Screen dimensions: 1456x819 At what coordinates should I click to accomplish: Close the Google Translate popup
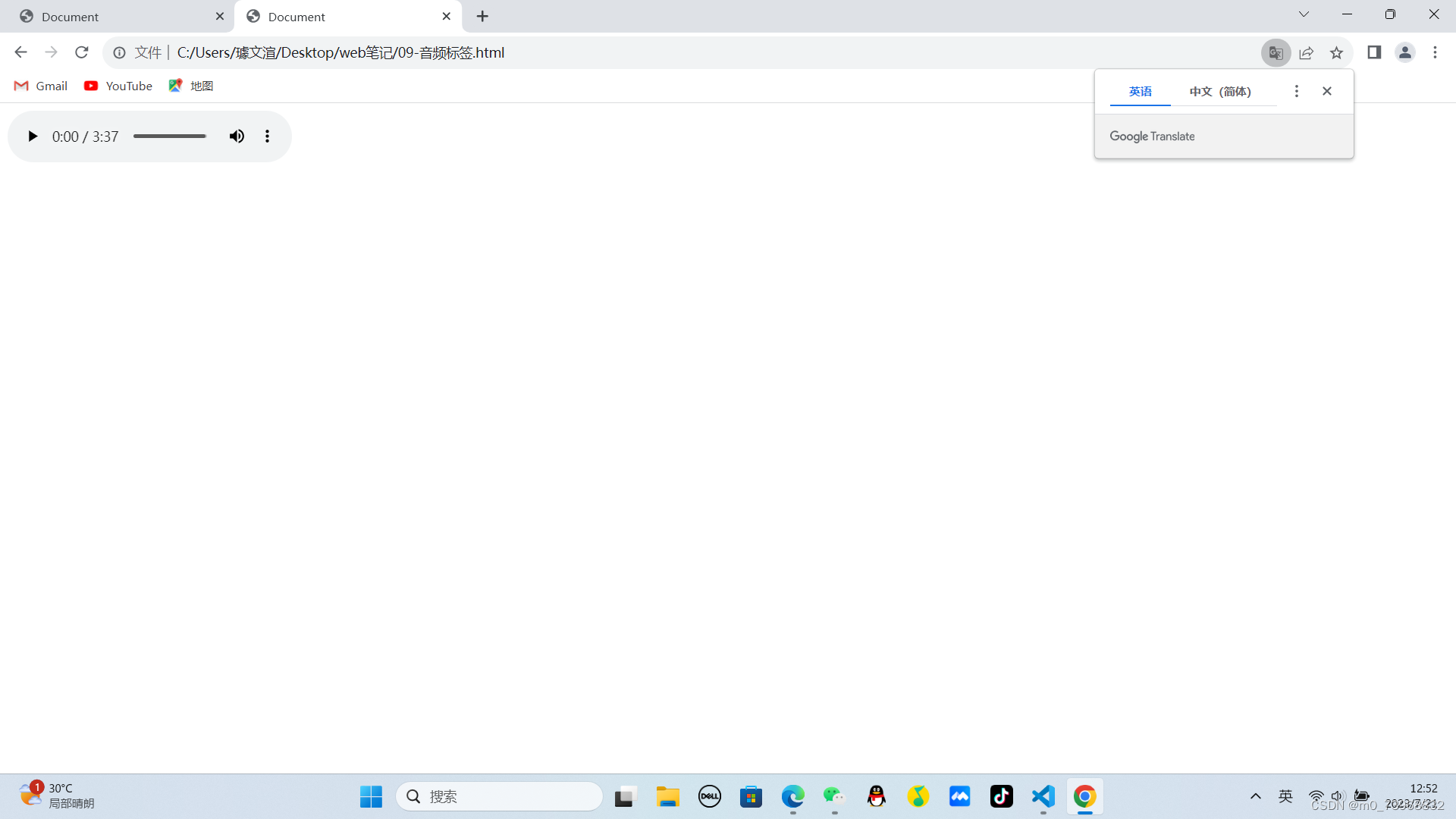(1327, 91)
